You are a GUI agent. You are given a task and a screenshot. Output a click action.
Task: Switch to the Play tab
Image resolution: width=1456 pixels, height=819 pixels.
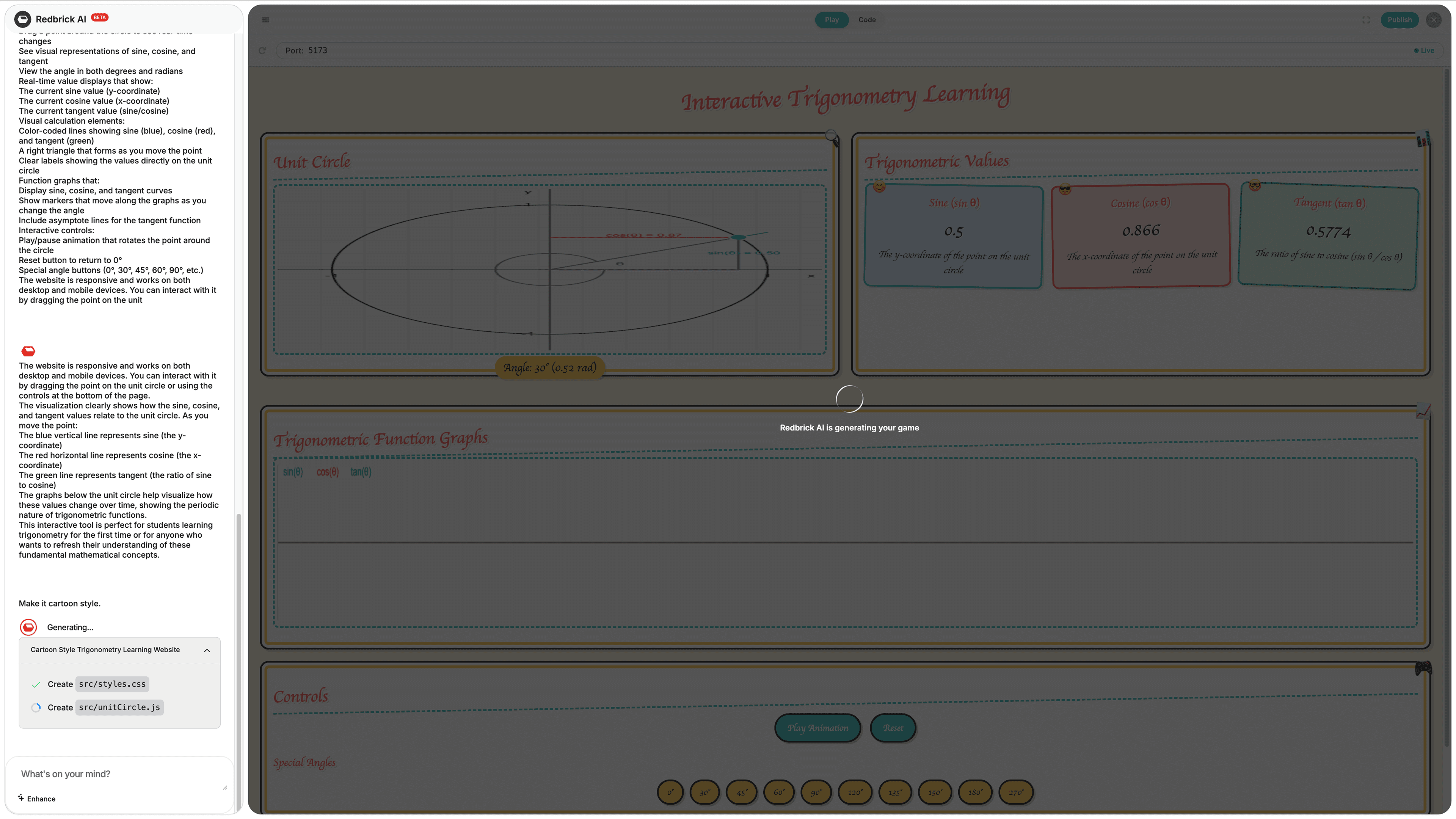point(832,20)
